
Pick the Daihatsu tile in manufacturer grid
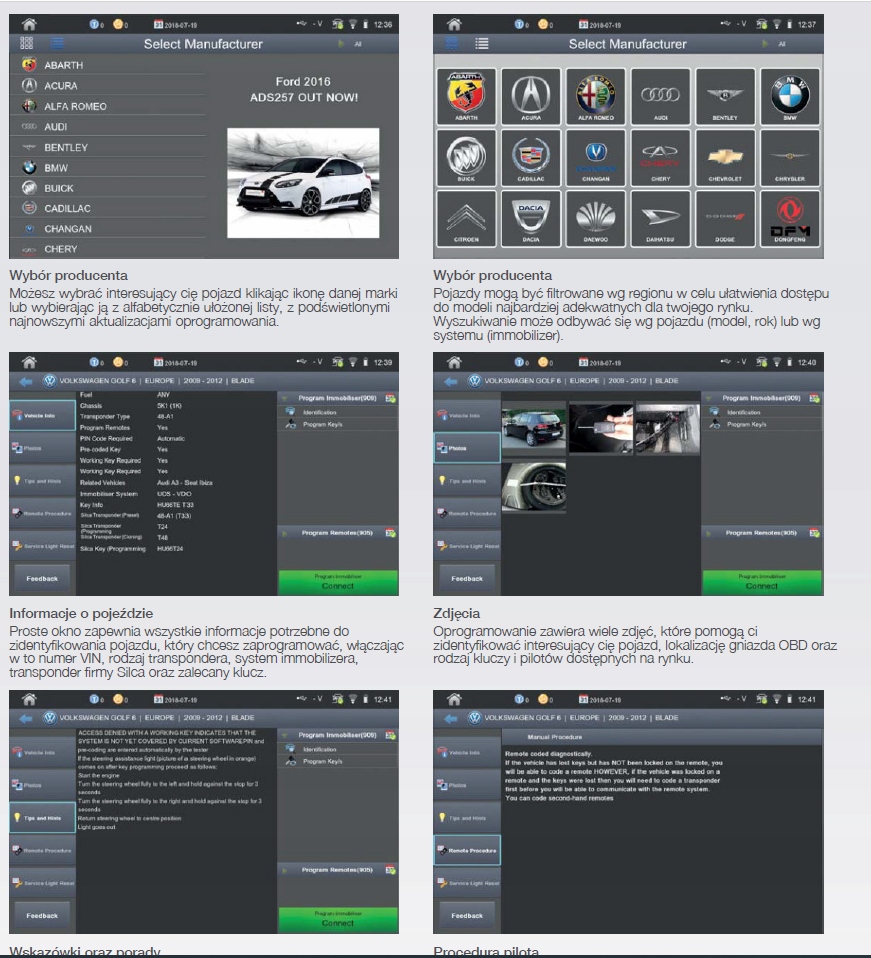click(660, 218)
